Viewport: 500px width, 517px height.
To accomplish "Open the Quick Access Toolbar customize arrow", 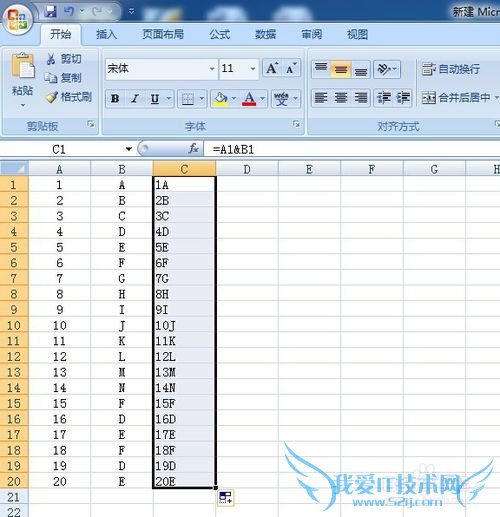I will pos(132,12).
